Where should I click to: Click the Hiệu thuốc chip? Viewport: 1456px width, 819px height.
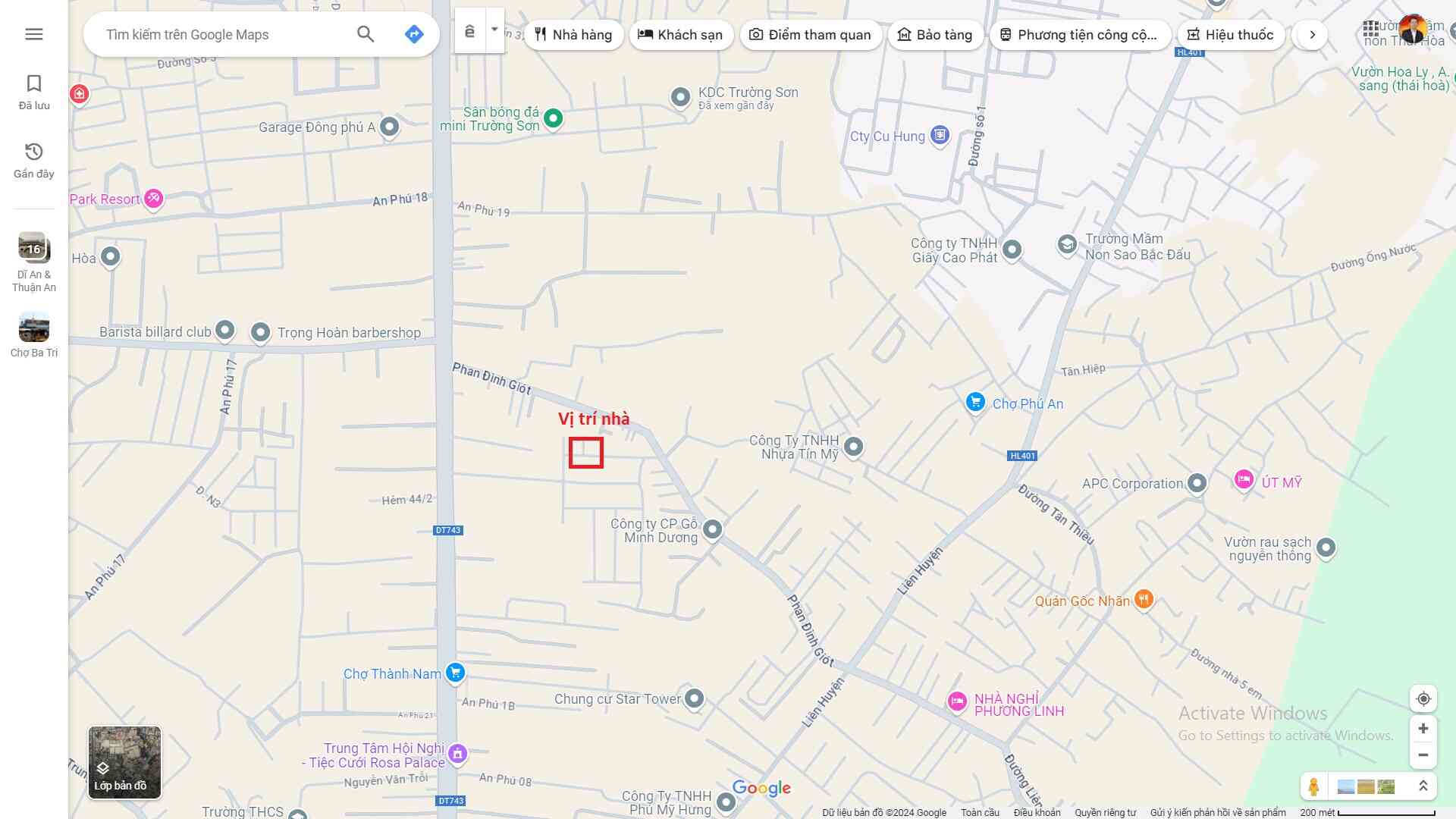[x=1230, y=35]
